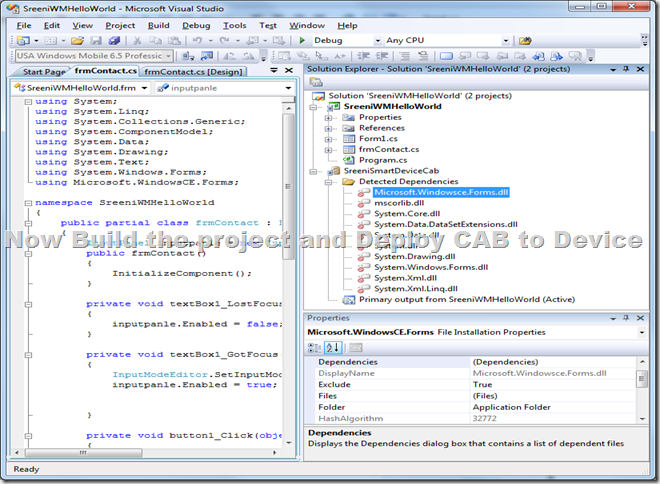Collapse the Detected Dependencies folder
The height and width of the screenshot is (484, 660).
click(328, 182)
